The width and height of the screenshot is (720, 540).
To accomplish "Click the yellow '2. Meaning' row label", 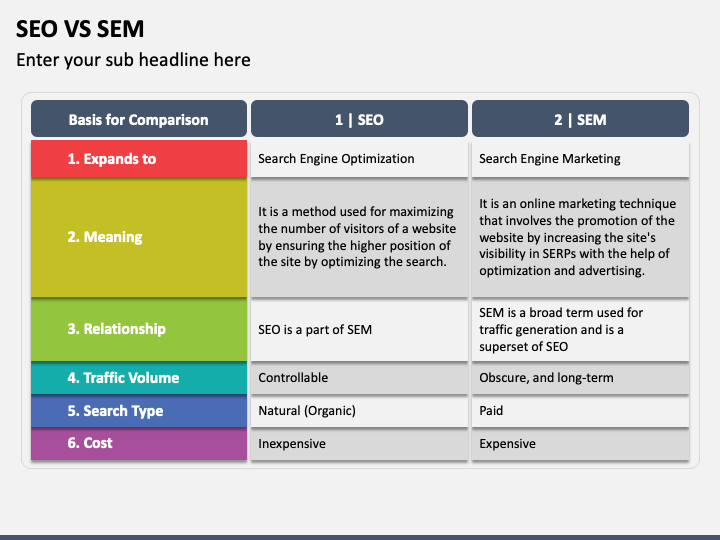I will pos(139,237).
